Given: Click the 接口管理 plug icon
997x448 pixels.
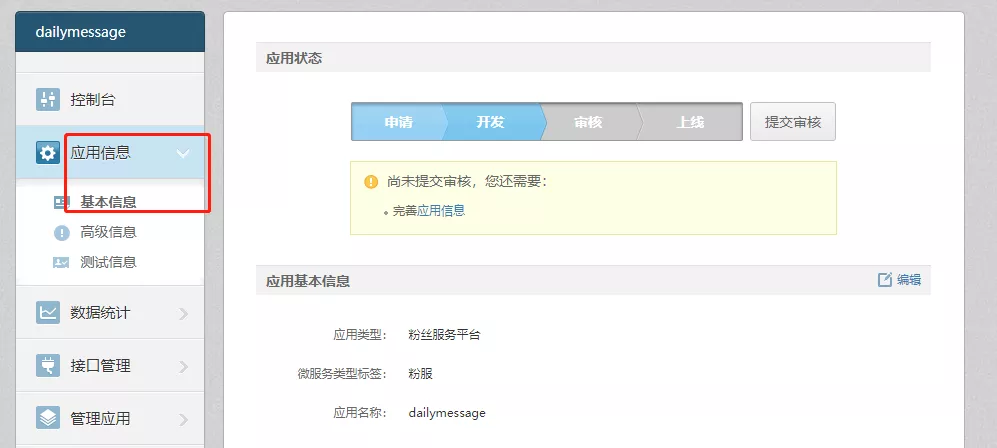Looking at the screenshot, I should [x=48, y=365].
